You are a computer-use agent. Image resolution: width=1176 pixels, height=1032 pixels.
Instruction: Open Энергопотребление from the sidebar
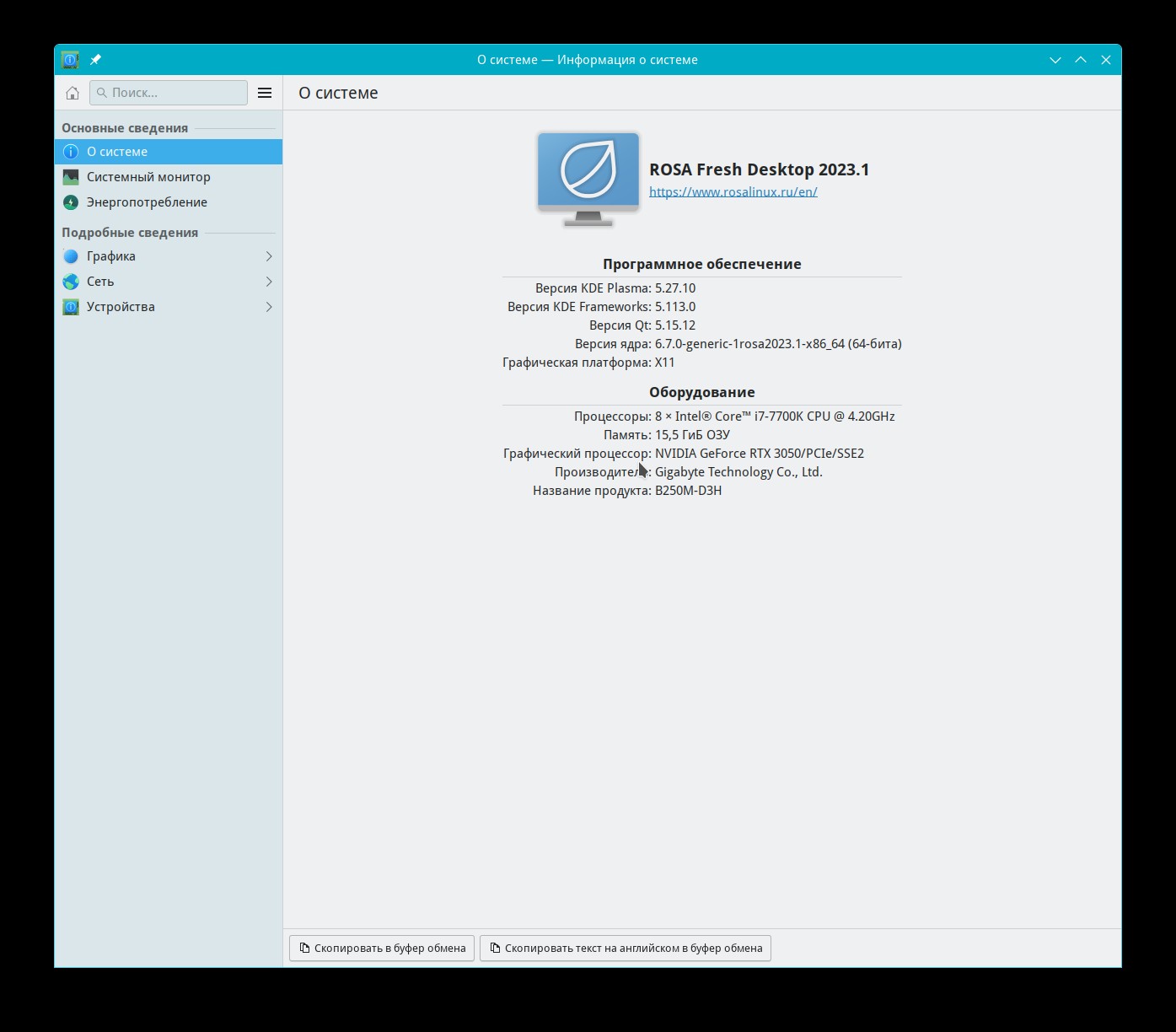(x=169, y=202)
